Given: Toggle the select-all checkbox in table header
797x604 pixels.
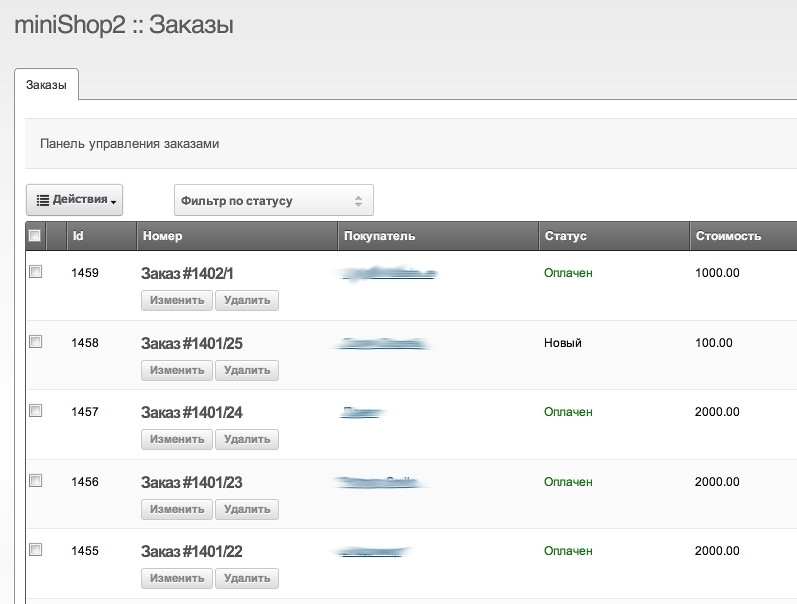Looking at the screenshot, I should [35, 236].
